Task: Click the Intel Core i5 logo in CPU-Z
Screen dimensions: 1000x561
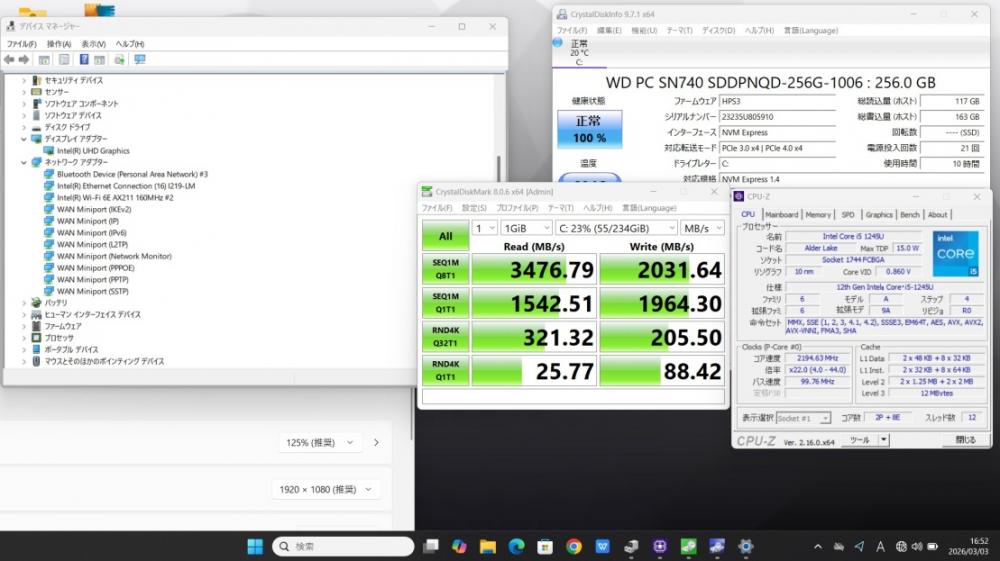Action: (x=955, y=253)
